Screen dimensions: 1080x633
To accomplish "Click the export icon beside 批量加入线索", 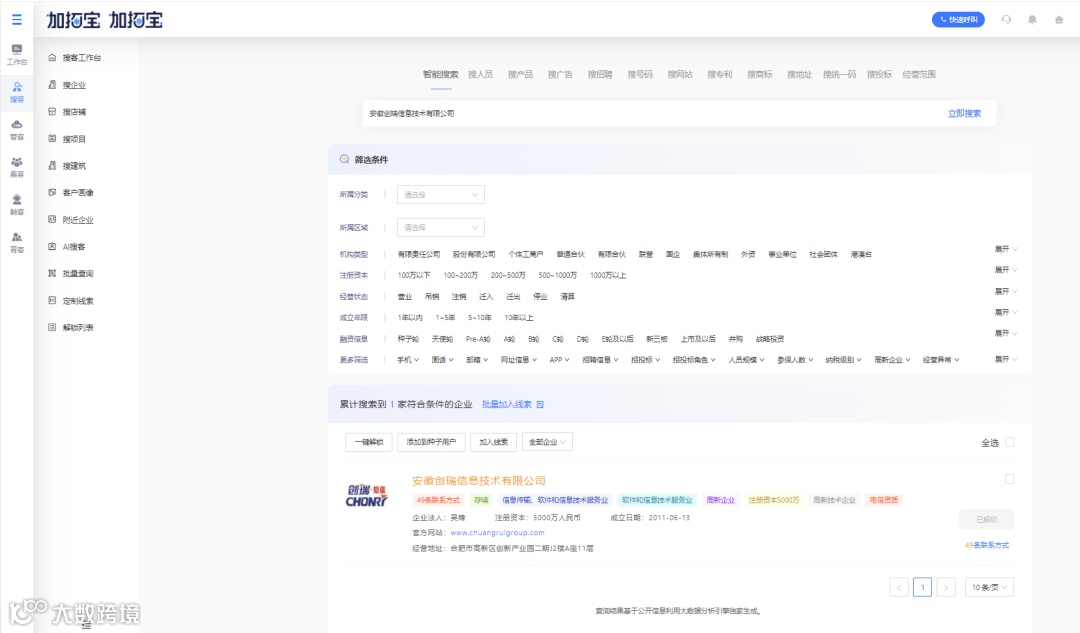I will click(540, 404).
